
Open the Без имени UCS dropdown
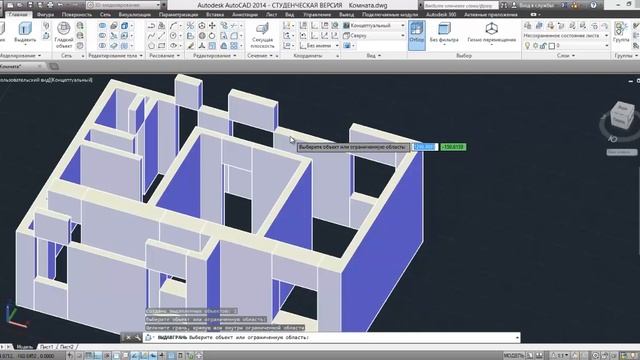pyautogui.click(x=320, y=46)
